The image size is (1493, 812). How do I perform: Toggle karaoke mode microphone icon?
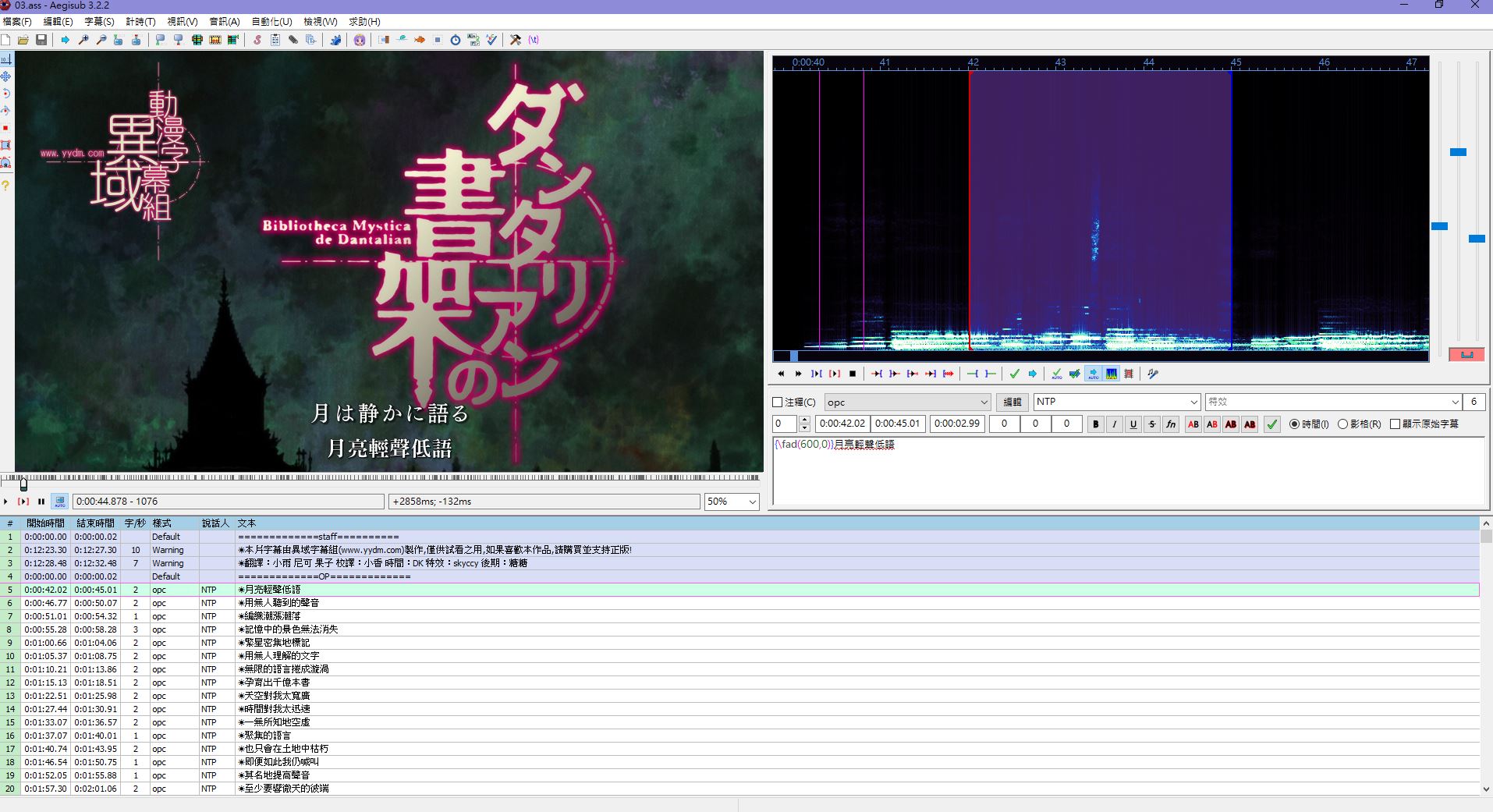pyautogui.click(x=1153, y=374)
